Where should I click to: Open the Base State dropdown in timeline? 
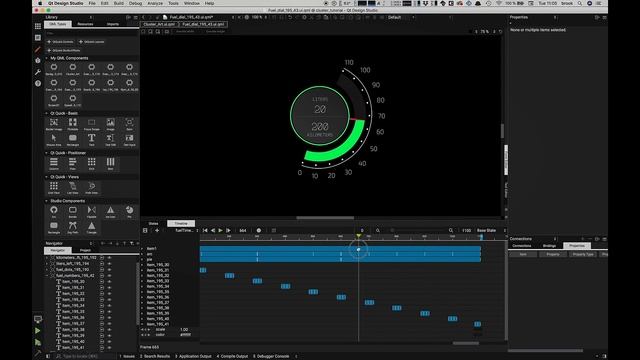coord(491,231)
